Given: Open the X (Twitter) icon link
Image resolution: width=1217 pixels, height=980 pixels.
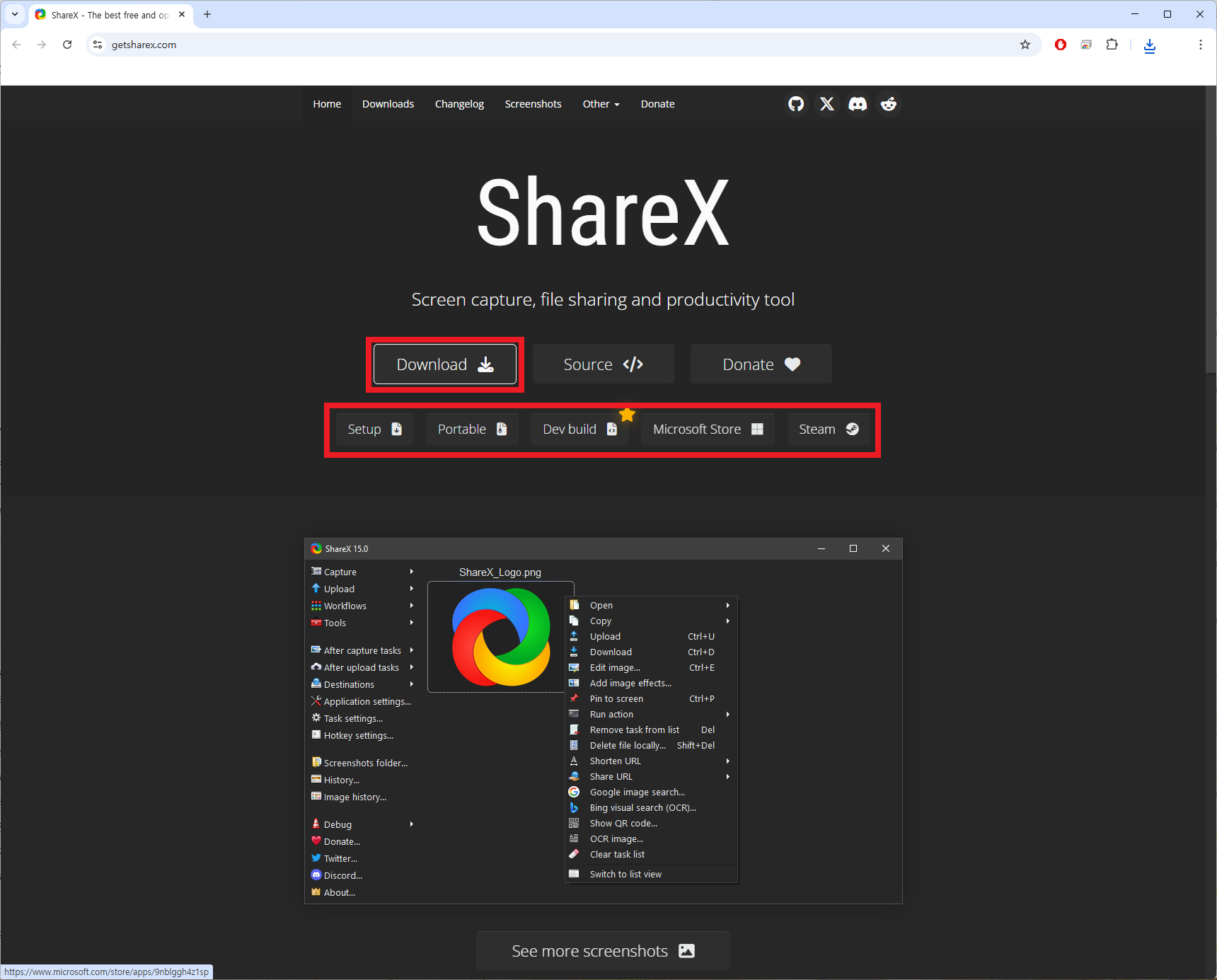Looking at the screenshot, I should 826,104.
